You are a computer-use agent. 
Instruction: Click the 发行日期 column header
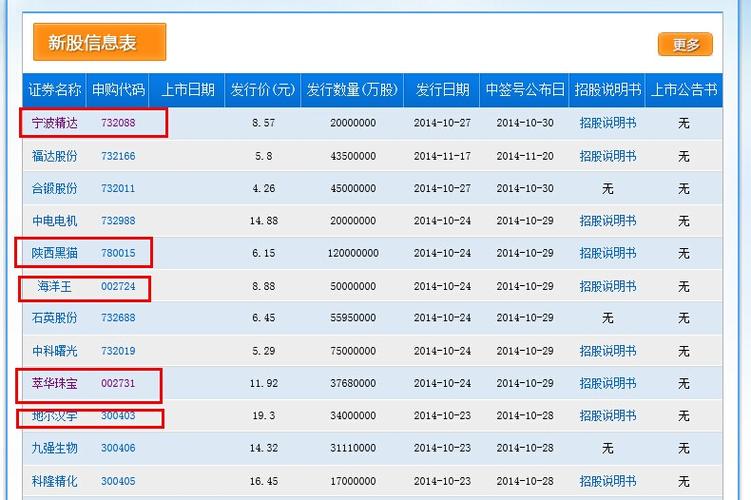(x=442, y=90)
